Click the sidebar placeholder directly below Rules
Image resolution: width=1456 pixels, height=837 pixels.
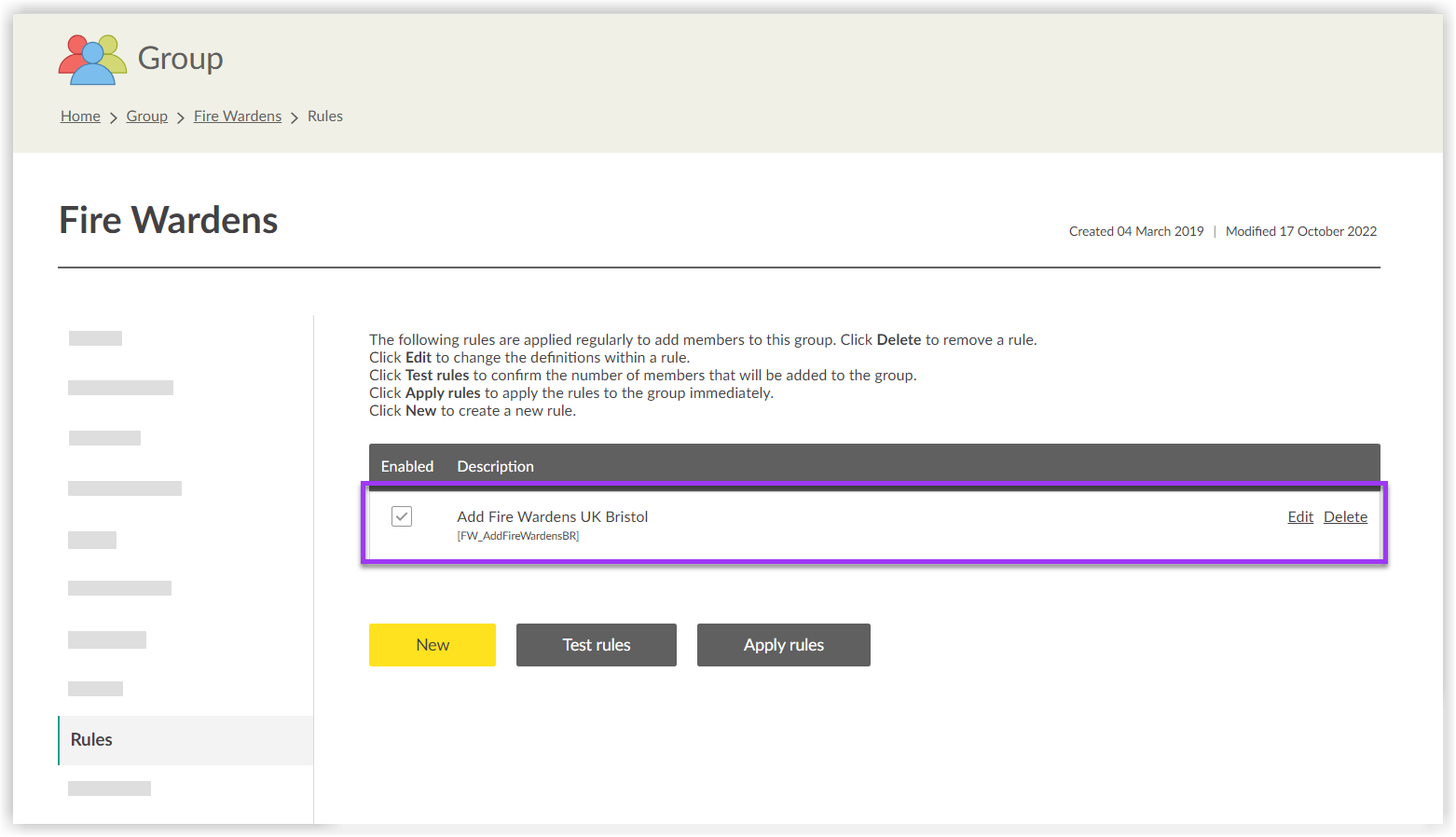pos(109,789)
